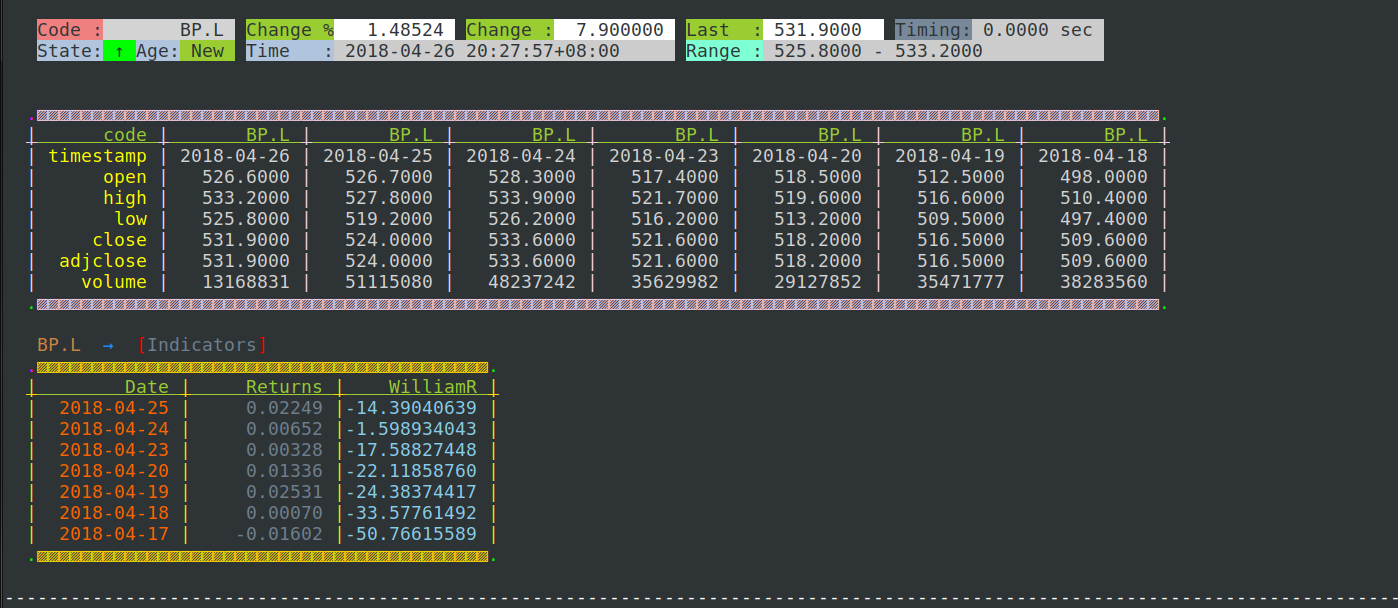The width and height of the screenshot is (1398, 608).
Task: Select volume value 48237242
Action: coord(532,282)
